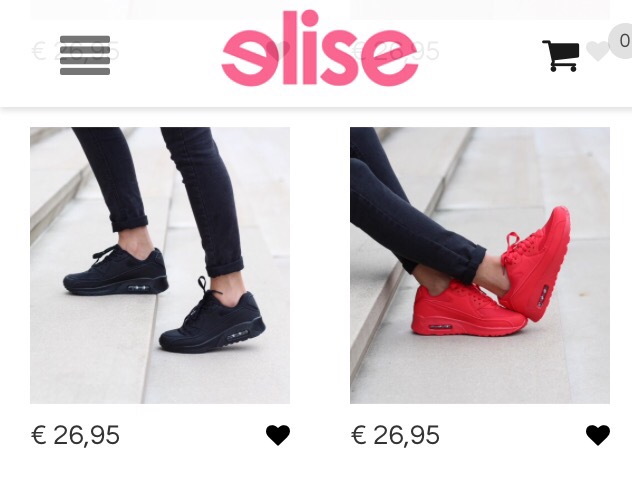Select the partially visible top-left product image
Image resolution: width=632 pixels, height=489 pixels.
(160, 9)
